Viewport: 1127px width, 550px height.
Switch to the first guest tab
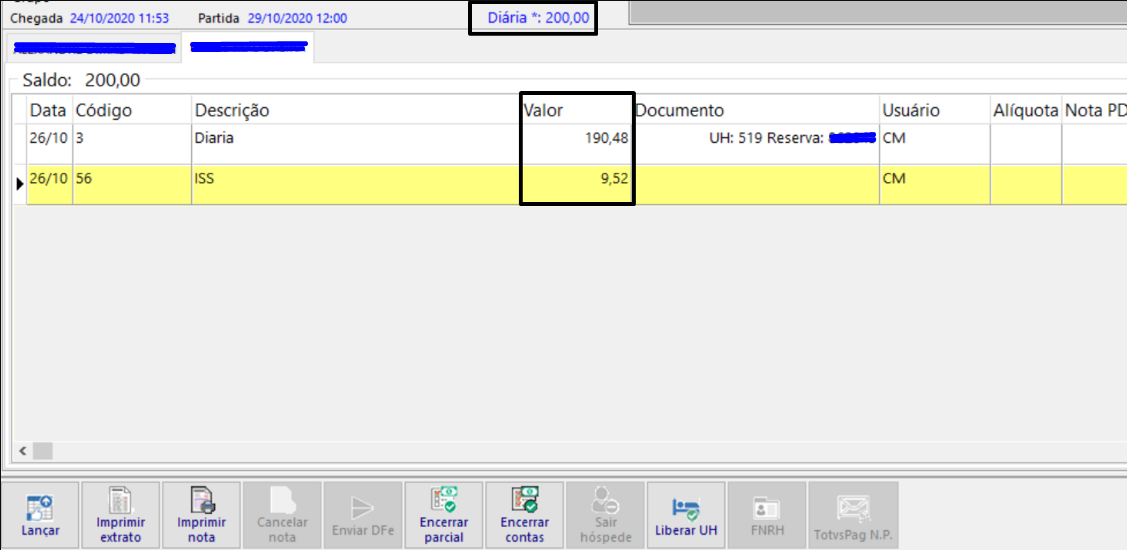tap(93, 49)
